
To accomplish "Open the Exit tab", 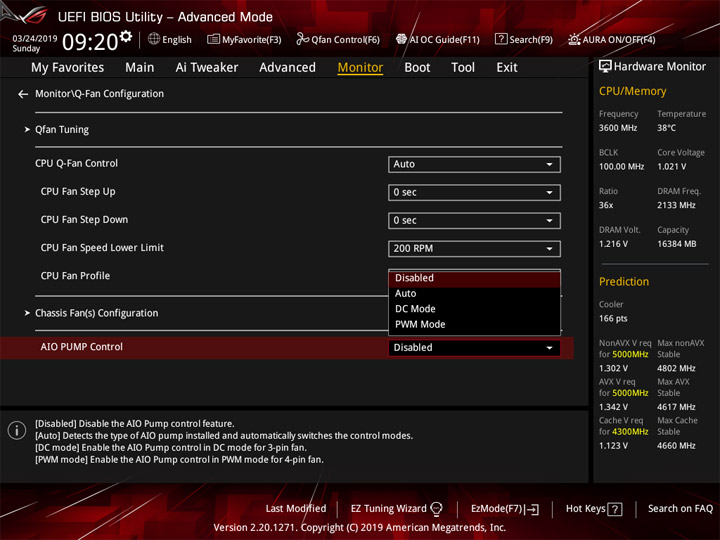I will click(x=506, y=68).
